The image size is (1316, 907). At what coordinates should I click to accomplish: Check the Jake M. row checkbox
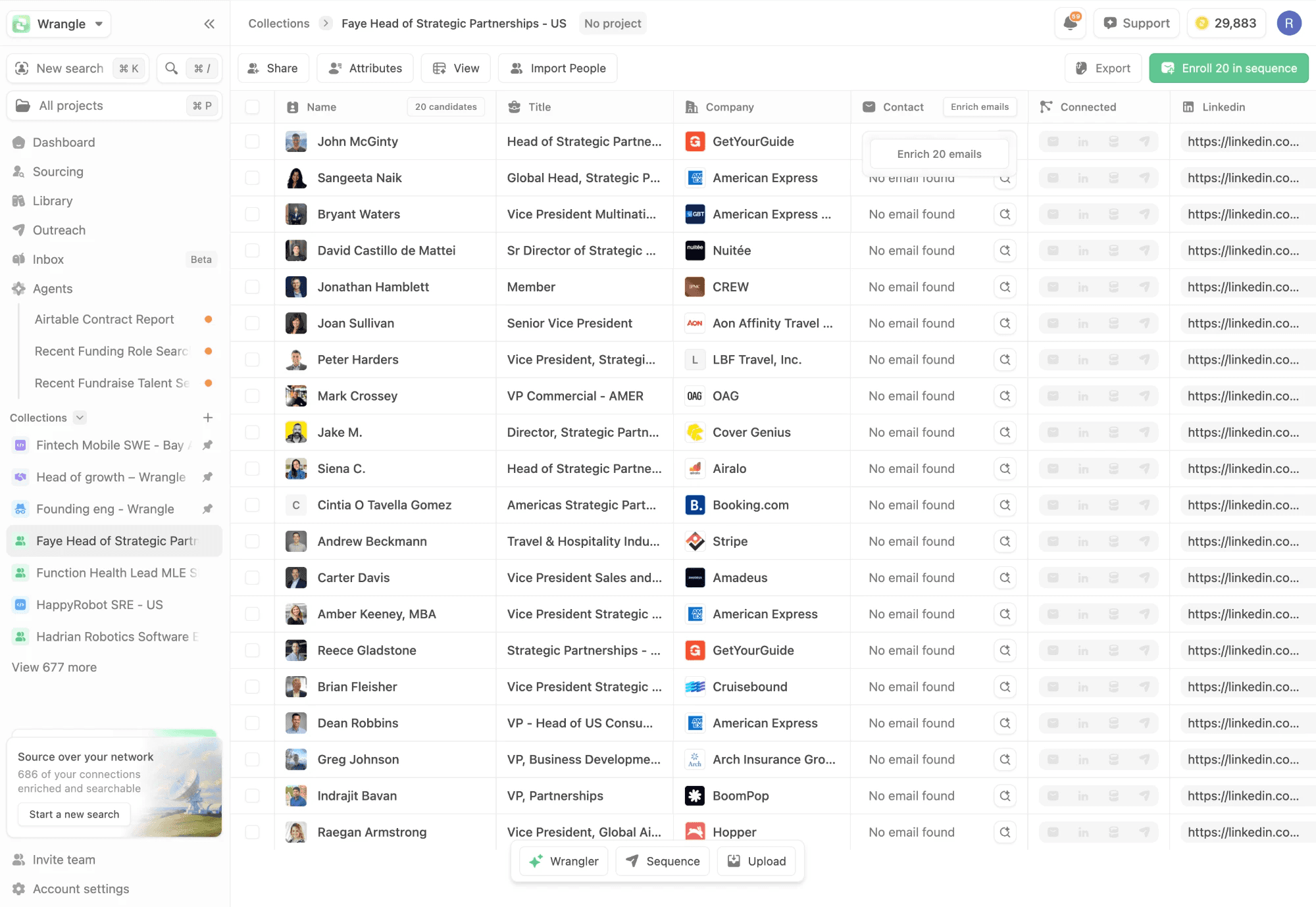(252, 432)
